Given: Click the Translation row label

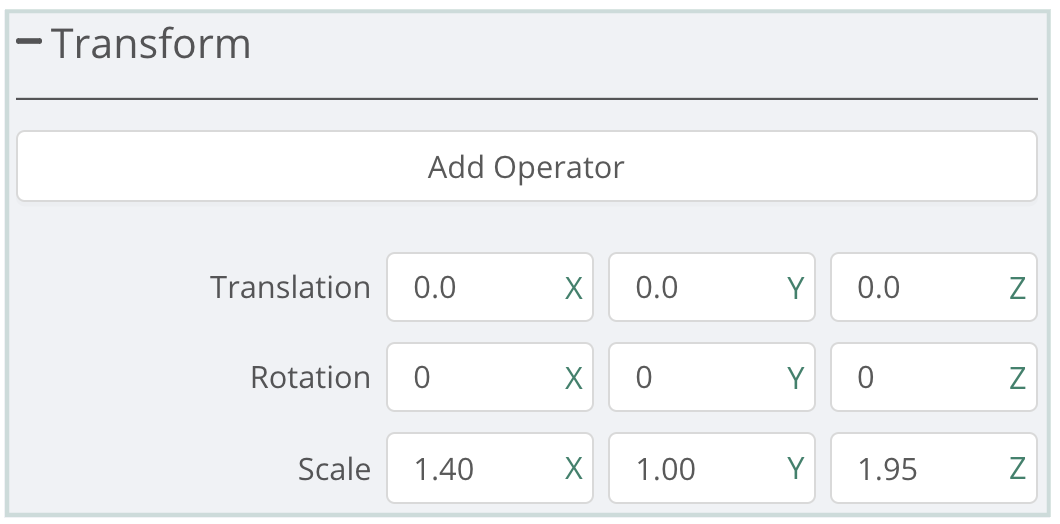Looking at the screenshot, I should tap(290, 288).
